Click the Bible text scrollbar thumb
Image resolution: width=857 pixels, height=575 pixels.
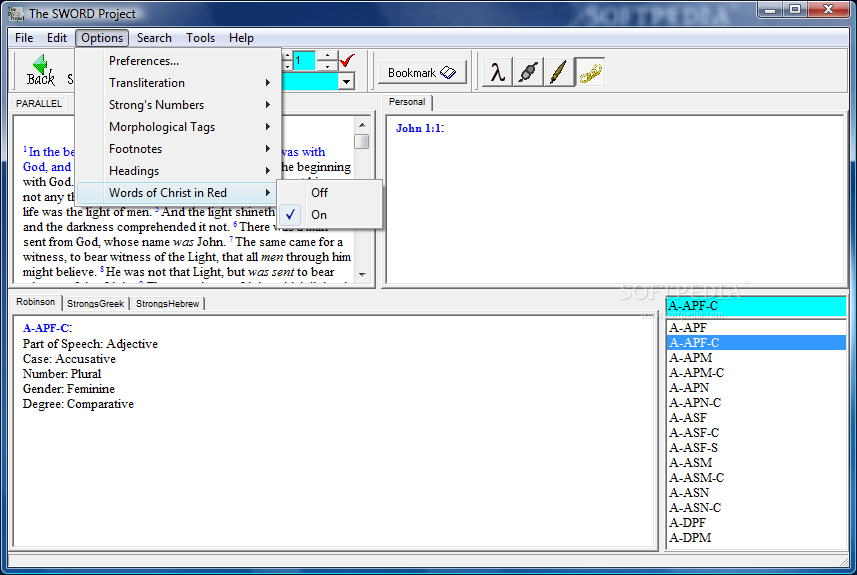point(361,142)
